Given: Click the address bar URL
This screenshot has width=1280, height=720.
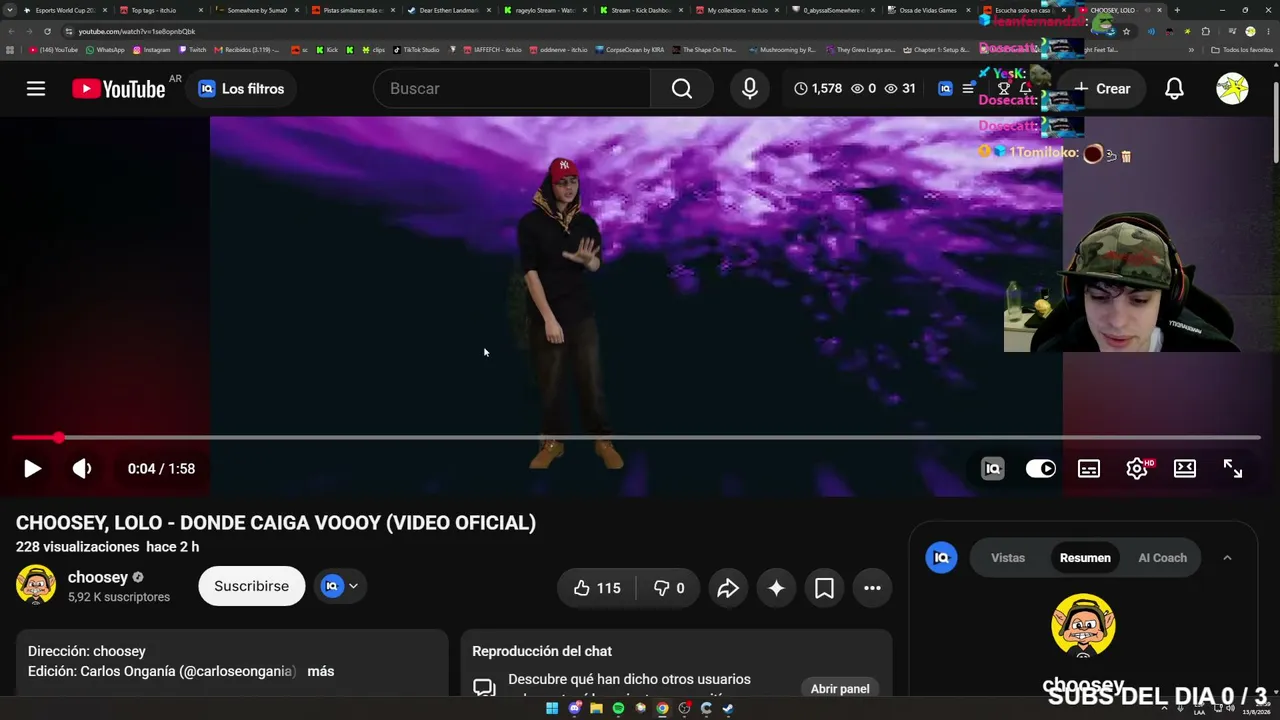Looking at the screenshot, I should [138, 31].
